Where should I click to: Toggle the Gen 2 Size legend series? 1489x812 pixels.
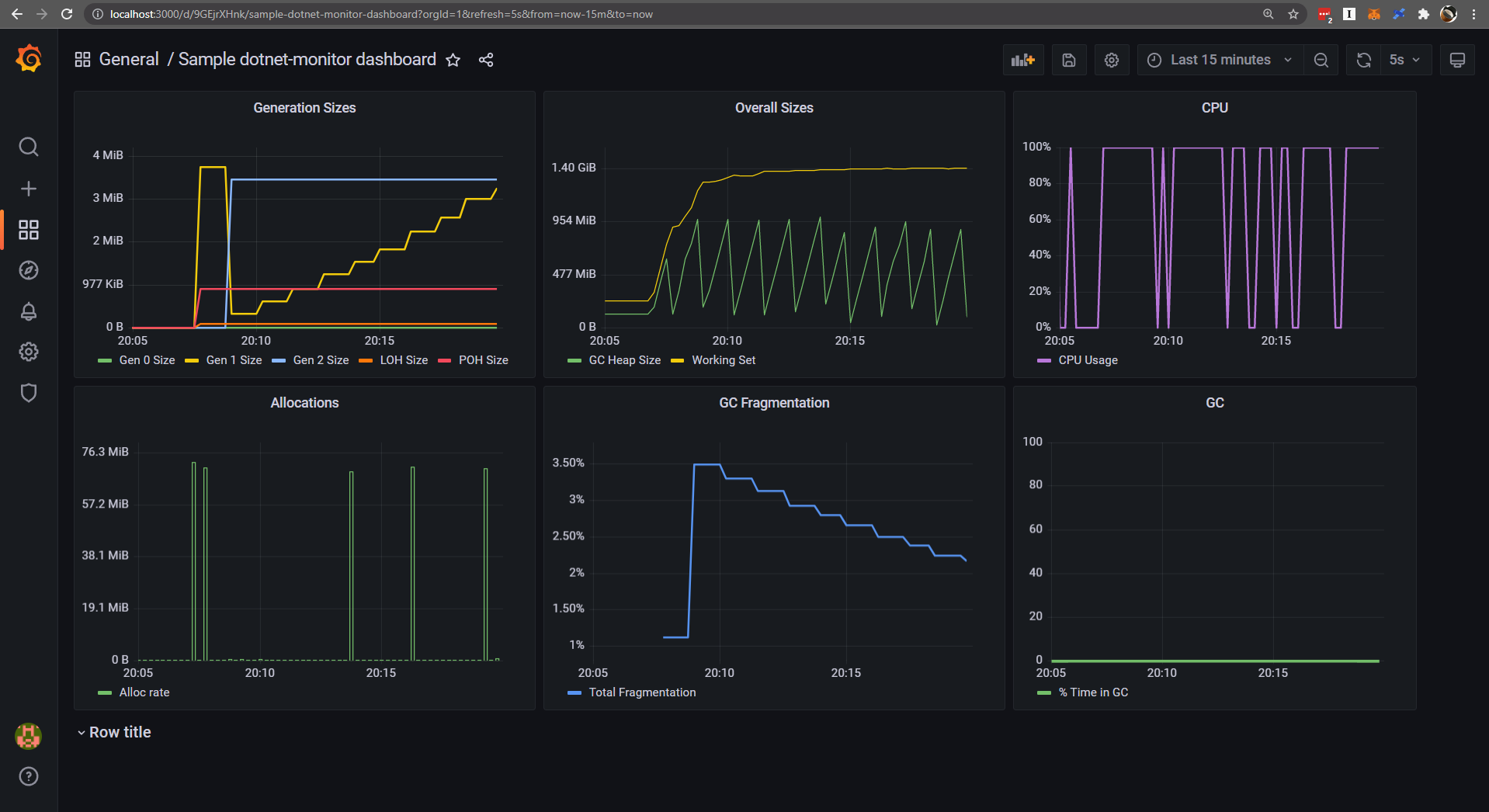click(x=321, y=360)
